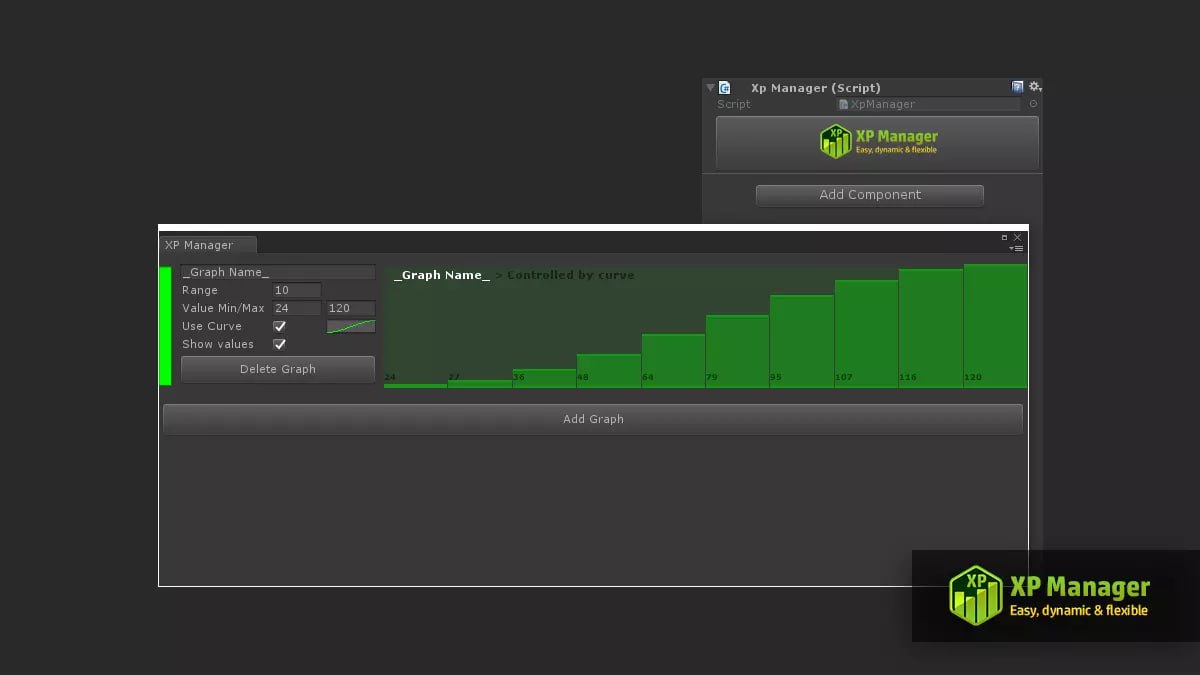The image size is (1200, 675).
Task: Collapse the Xp Manager (Script) component
Action: [x=710, y=88]
